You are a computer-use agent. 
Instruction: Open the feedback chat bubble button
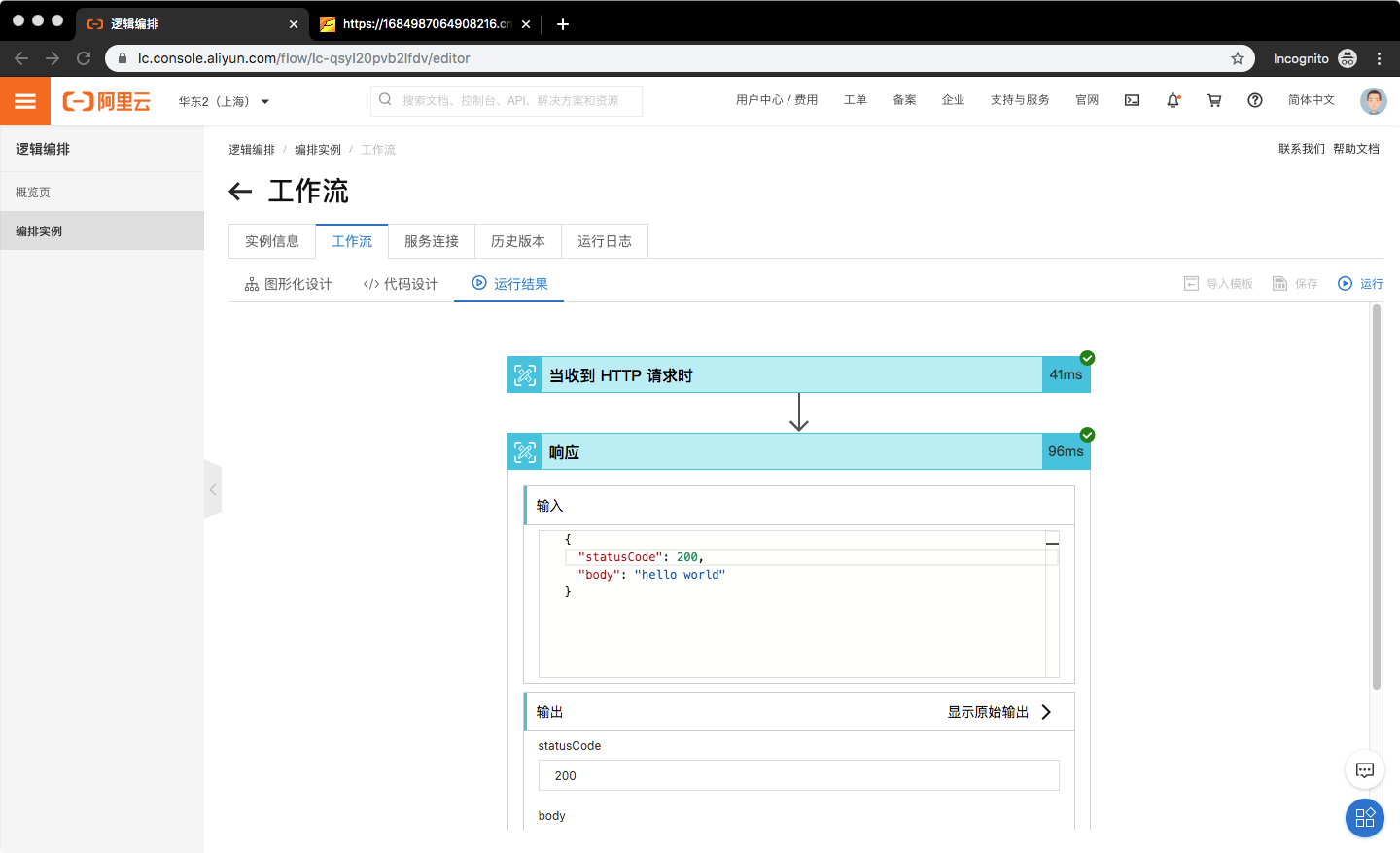1365,770
